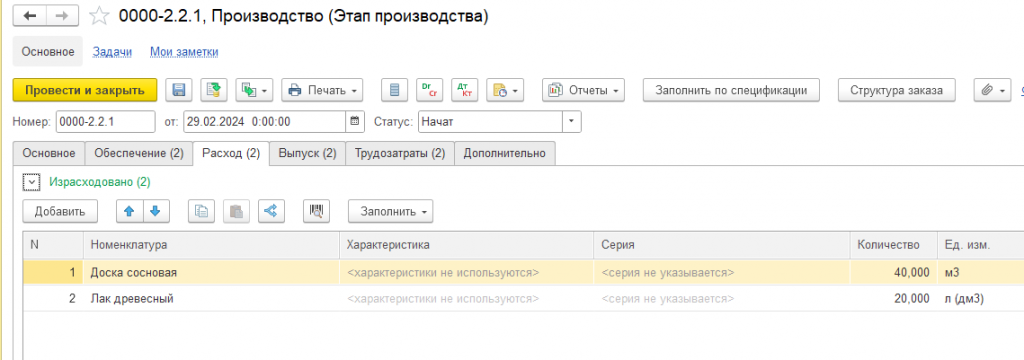Click the DrCr postings icon

(x=430, y=90)
